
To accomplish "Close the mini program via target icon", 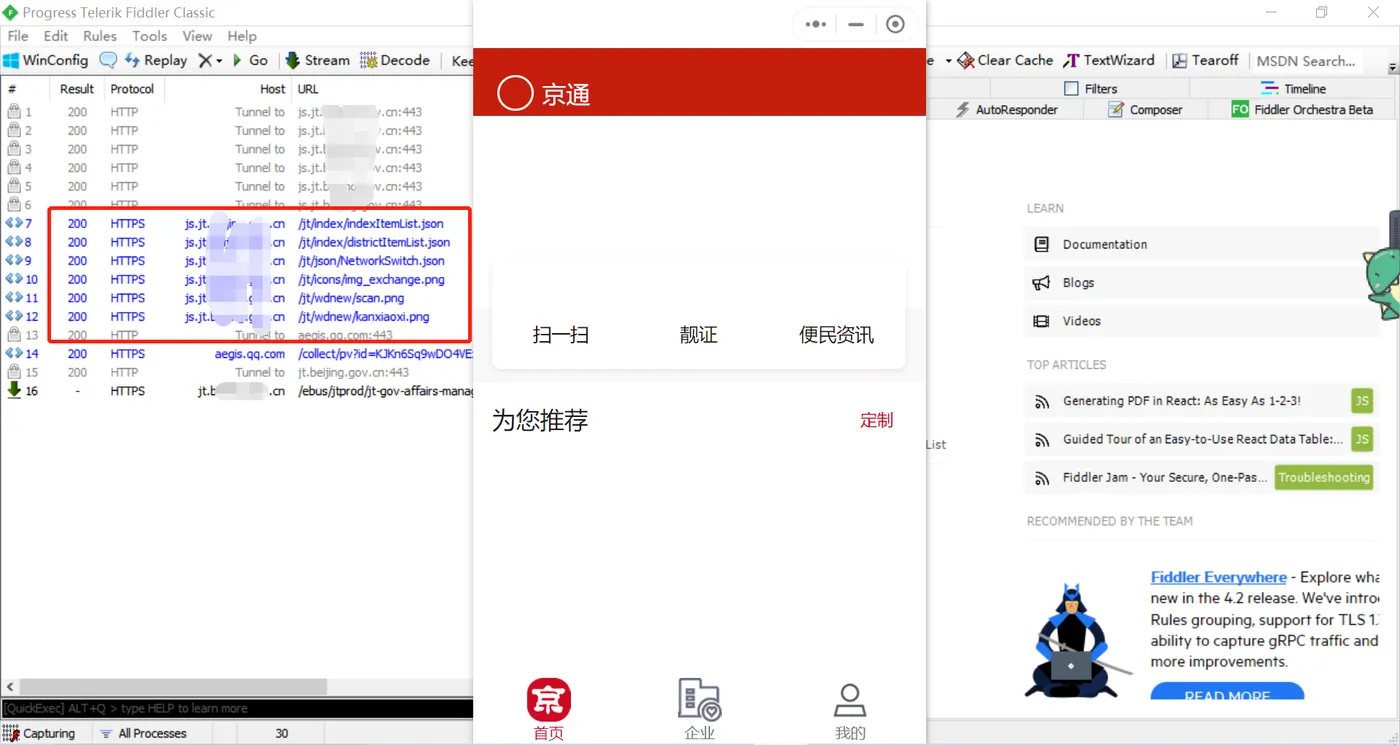I will [895, 24].
